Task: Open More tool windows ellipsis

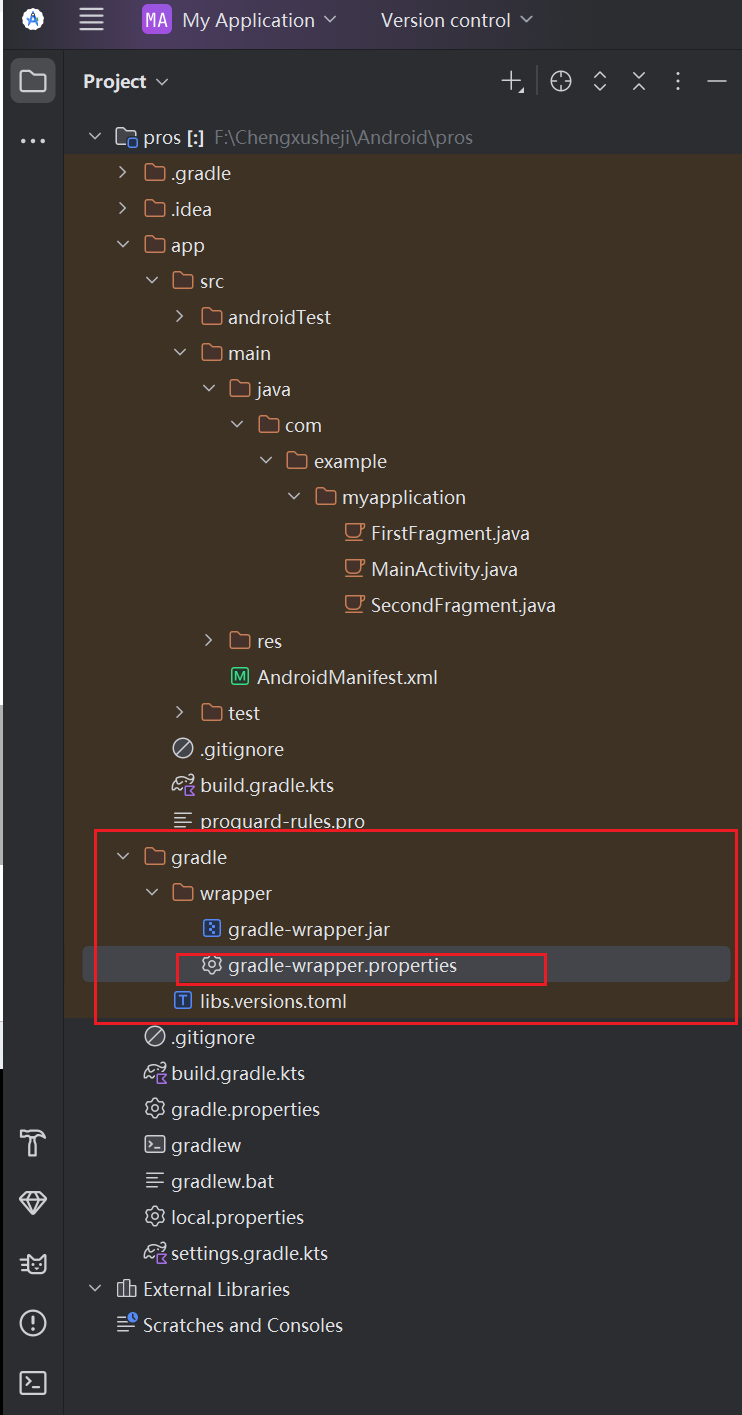Action: click(33, 141)
